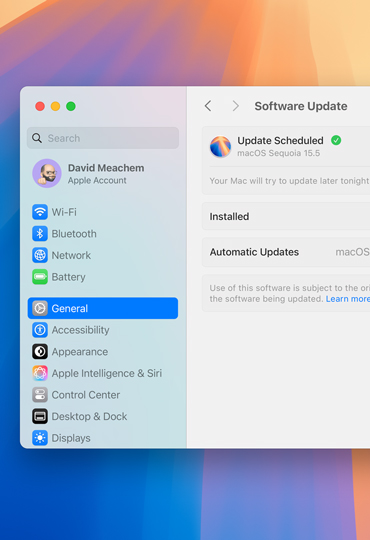Click the search magnifying glass icon
Screen dimensions: 370x540
[x=37, y=138]
